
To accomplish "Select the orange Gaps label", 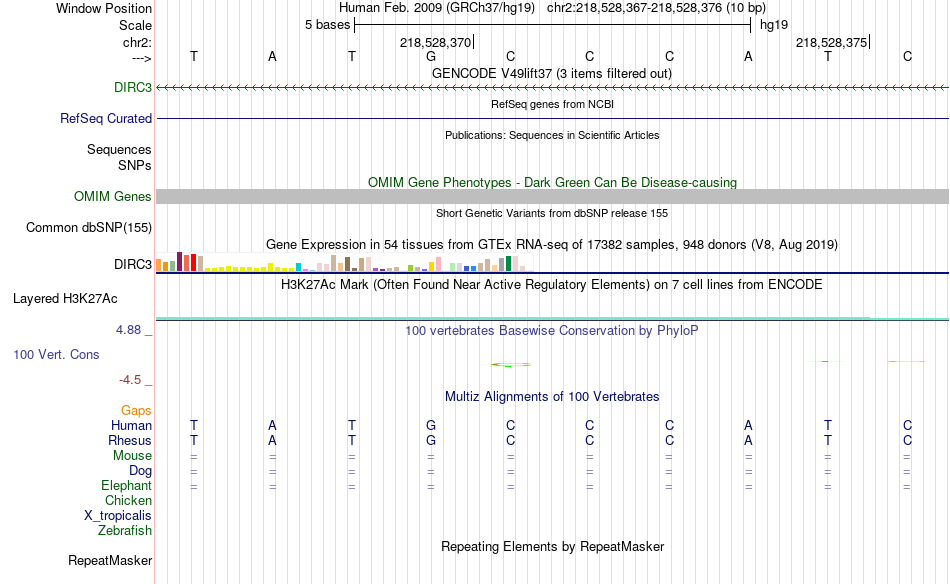I will pos(136,411).
